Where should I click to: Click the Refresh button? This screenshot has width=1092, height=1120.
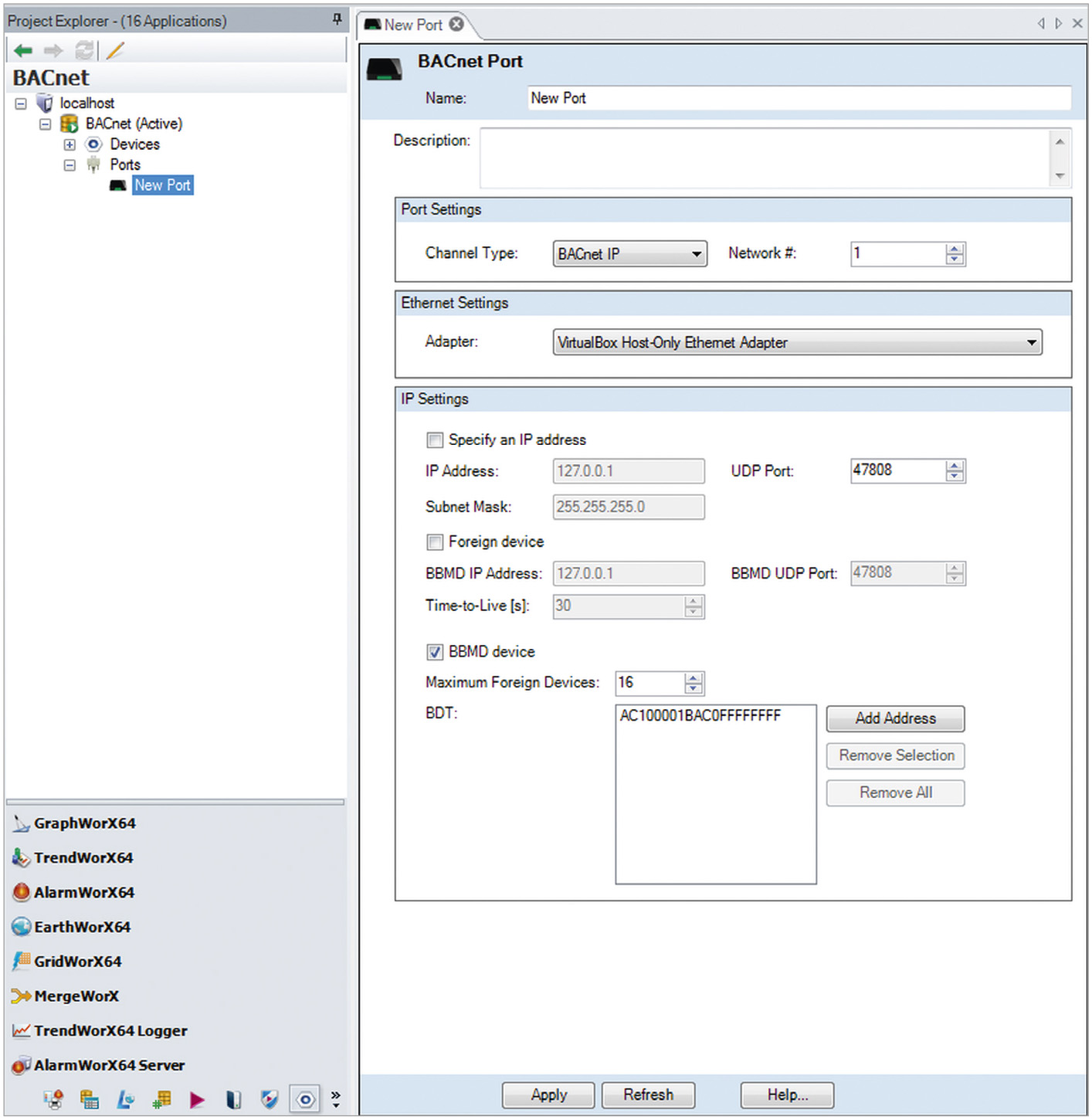click(x=648, y=1095)
